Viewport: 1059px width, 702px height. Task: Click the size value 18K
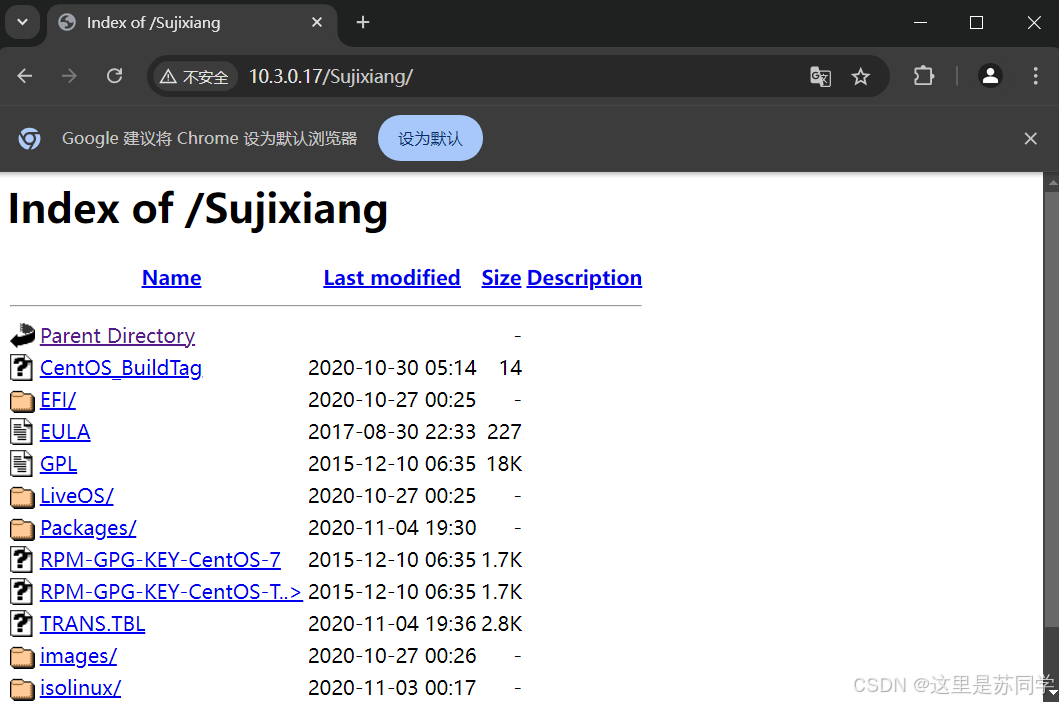(505, 463)
